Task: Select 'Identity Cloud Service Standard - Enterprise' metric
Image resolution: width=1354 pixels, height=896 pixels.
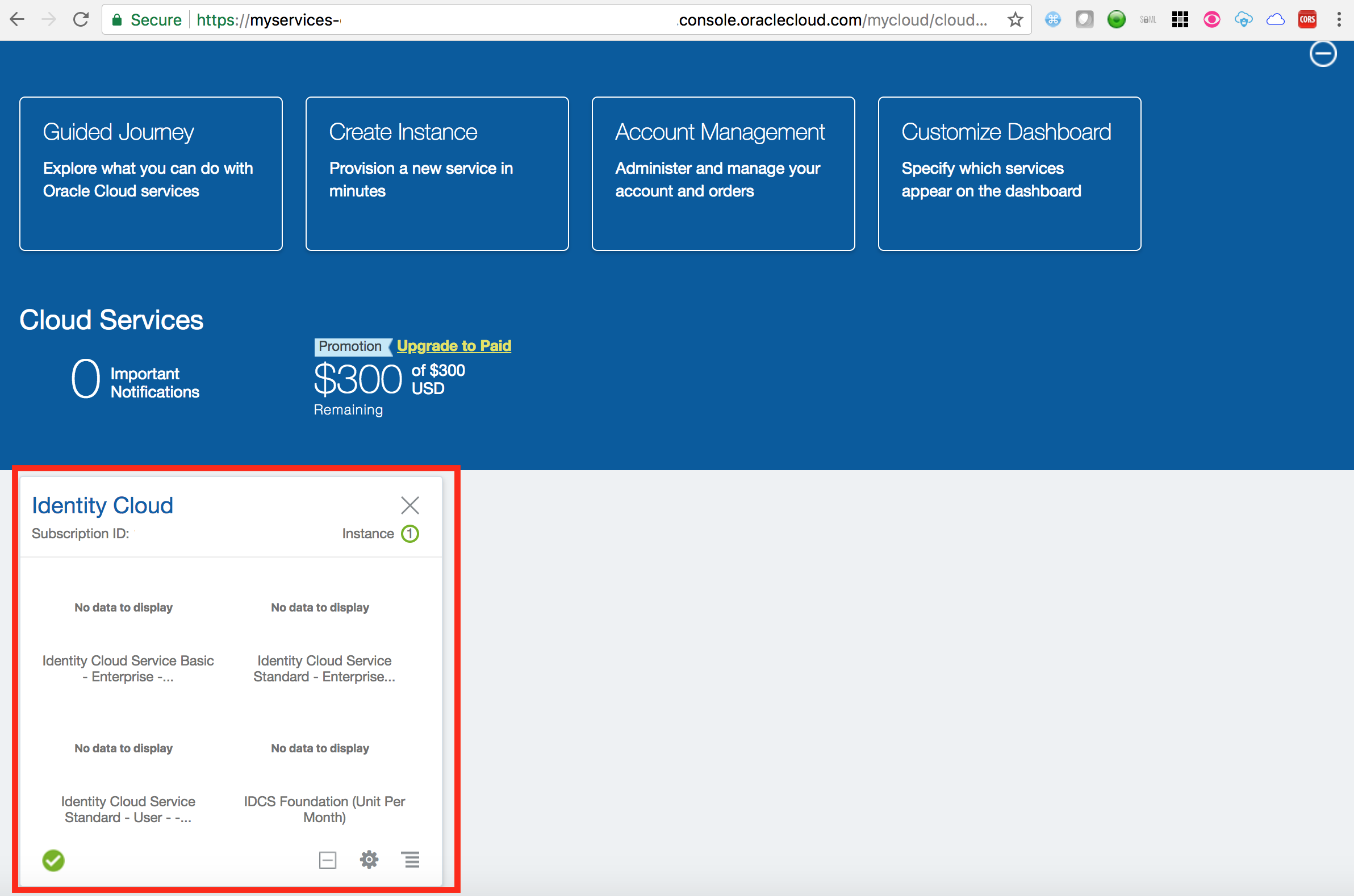Action: point(324,668)
